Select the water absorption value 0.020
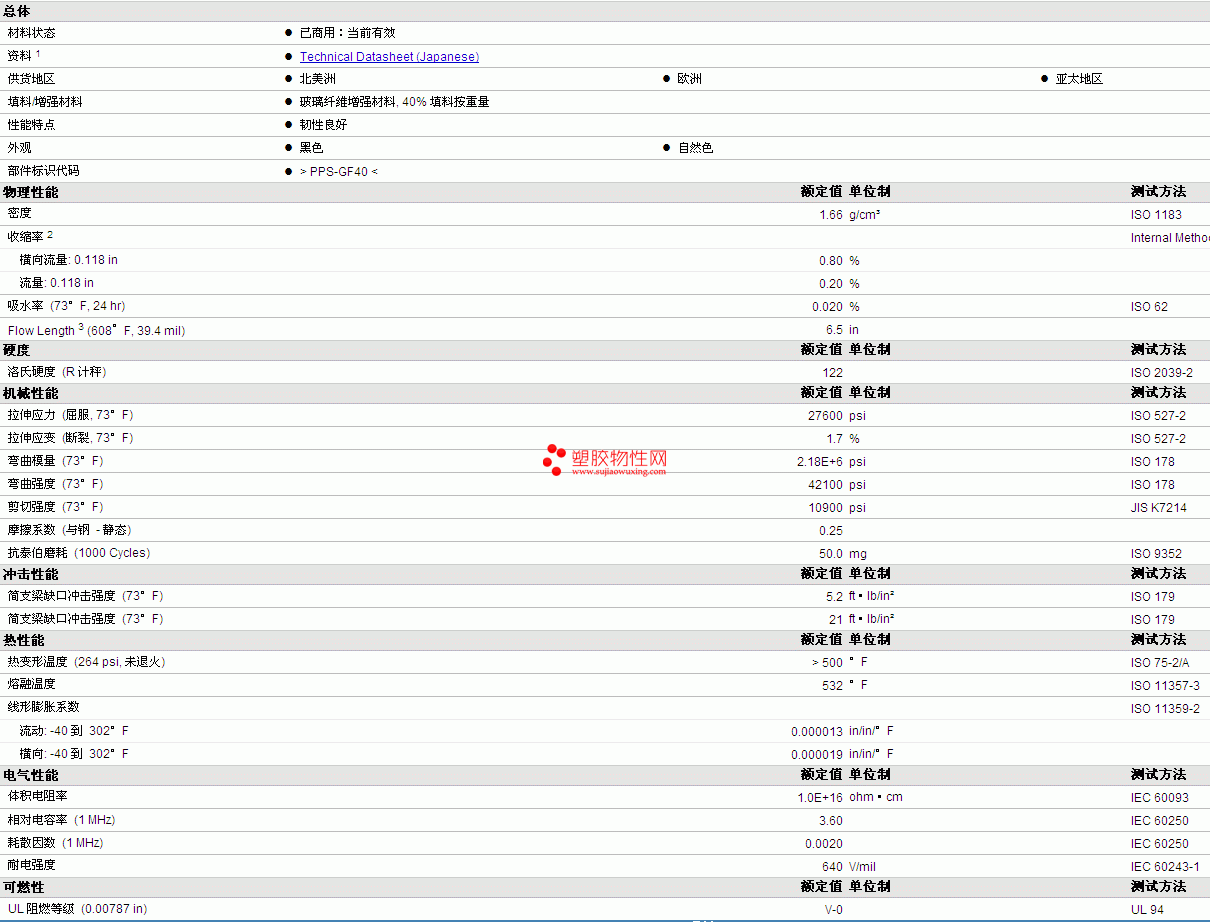The height and width of the screenshot is (922, 1210). click(x=828, y=307)
